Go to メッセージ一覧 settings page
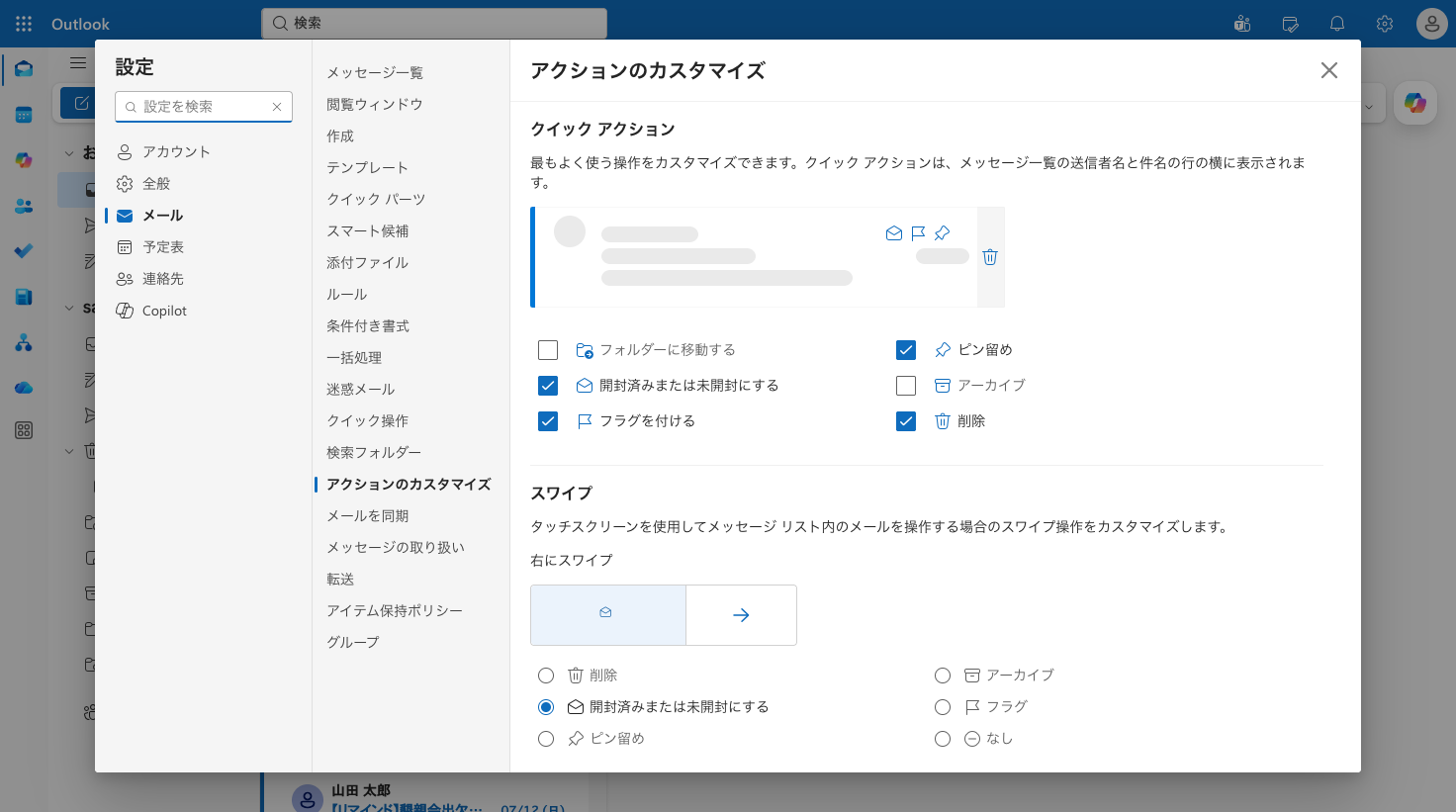Image resolution: width=1456 pixels, height=812 pixels. tap(375, 73)
